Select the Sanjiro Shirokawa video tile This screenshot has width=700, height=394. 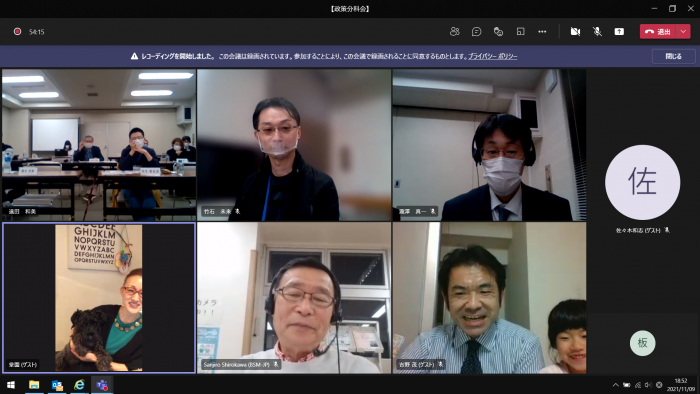coord(294,298)
